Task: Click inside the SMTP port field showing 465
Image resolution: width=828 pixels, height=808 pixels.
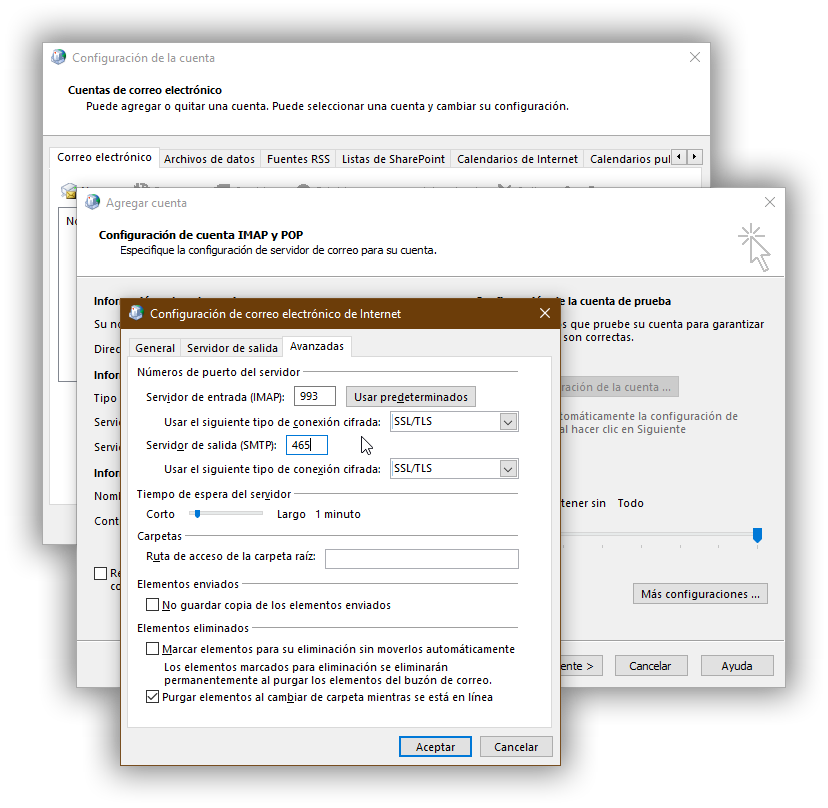Action: (306, 444)
